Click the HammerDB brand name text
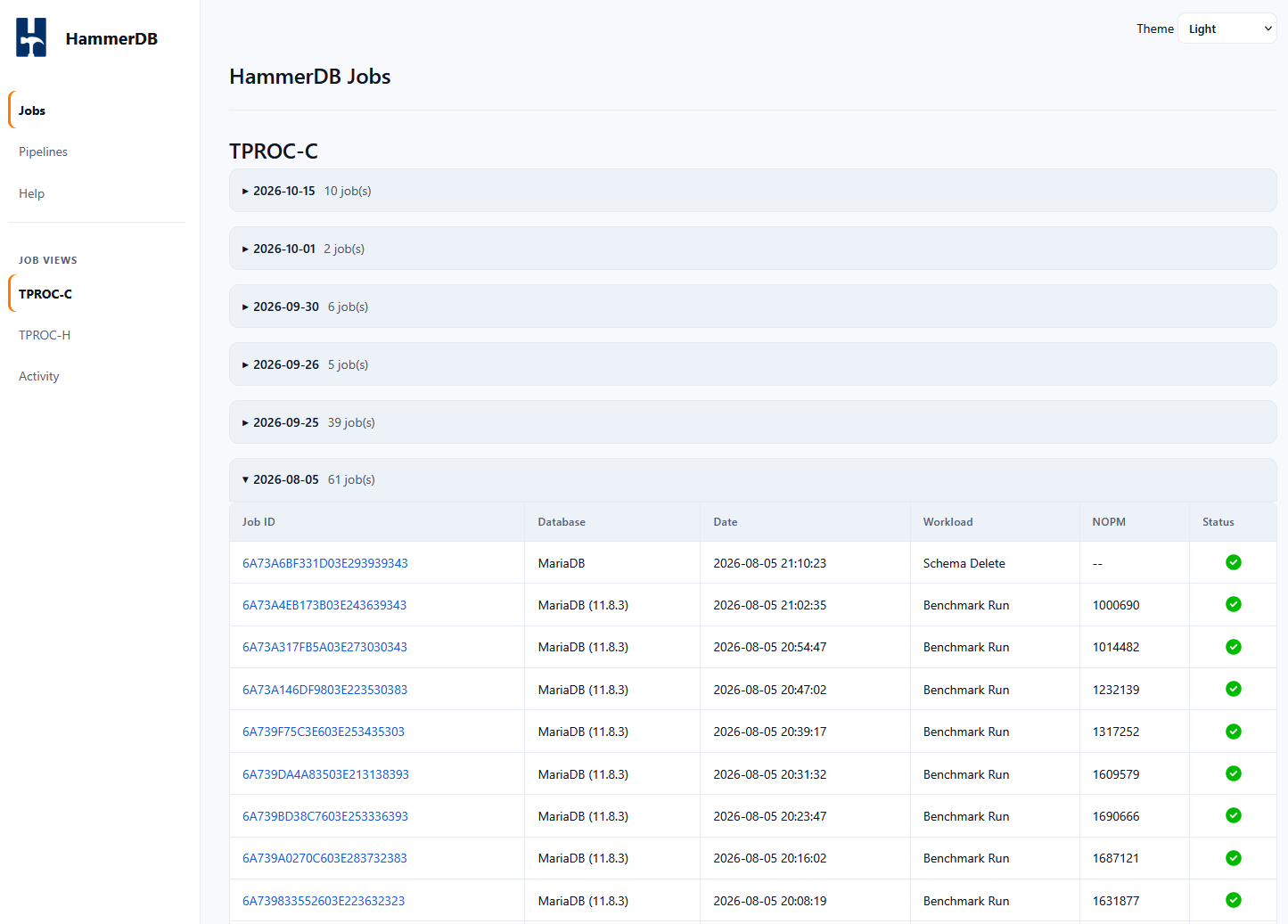 click(x=111, y=38)
